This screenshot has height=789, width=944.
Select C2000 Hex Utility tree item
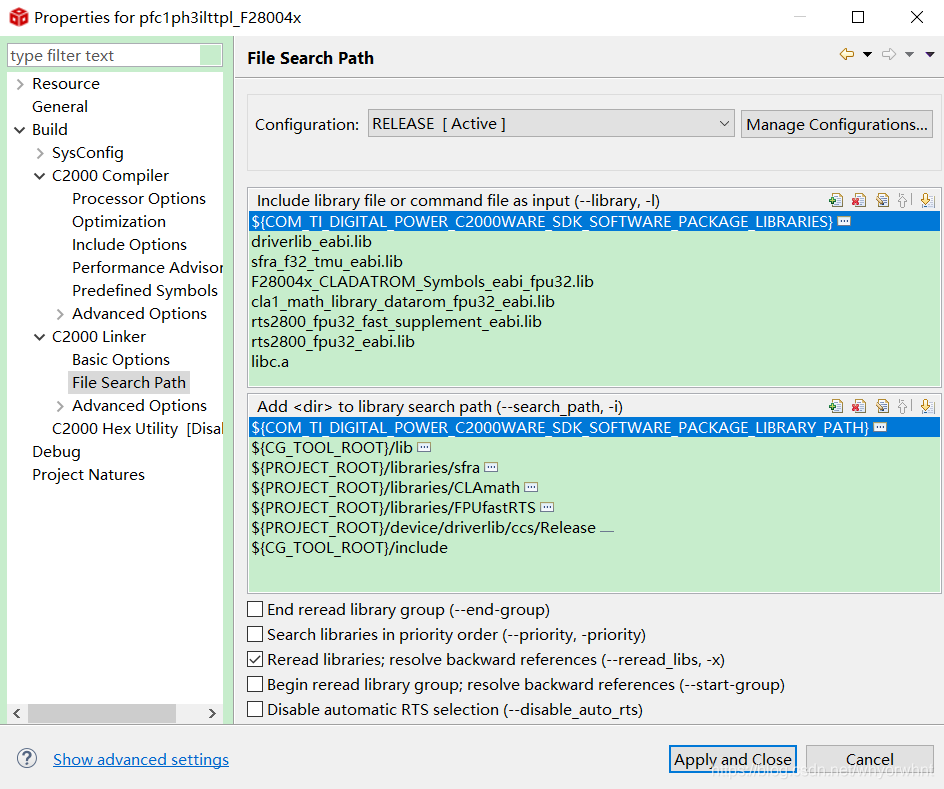point(137,429)
